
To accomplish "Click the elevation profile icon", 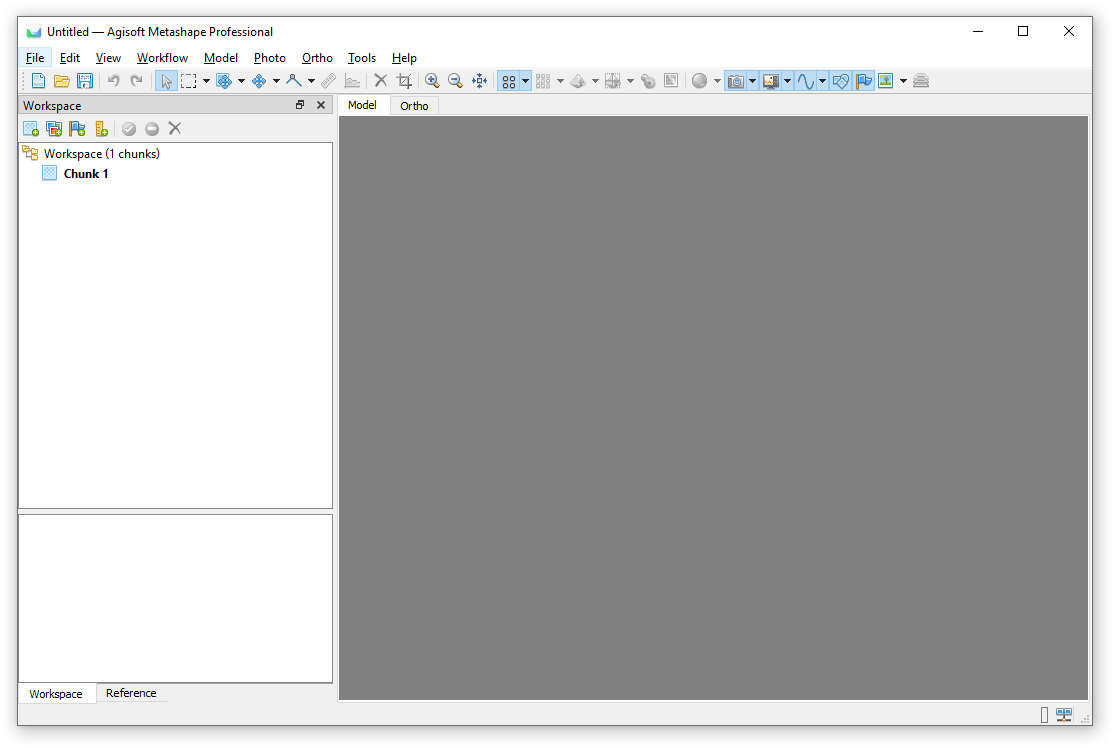I will click(x=352, y=81).
